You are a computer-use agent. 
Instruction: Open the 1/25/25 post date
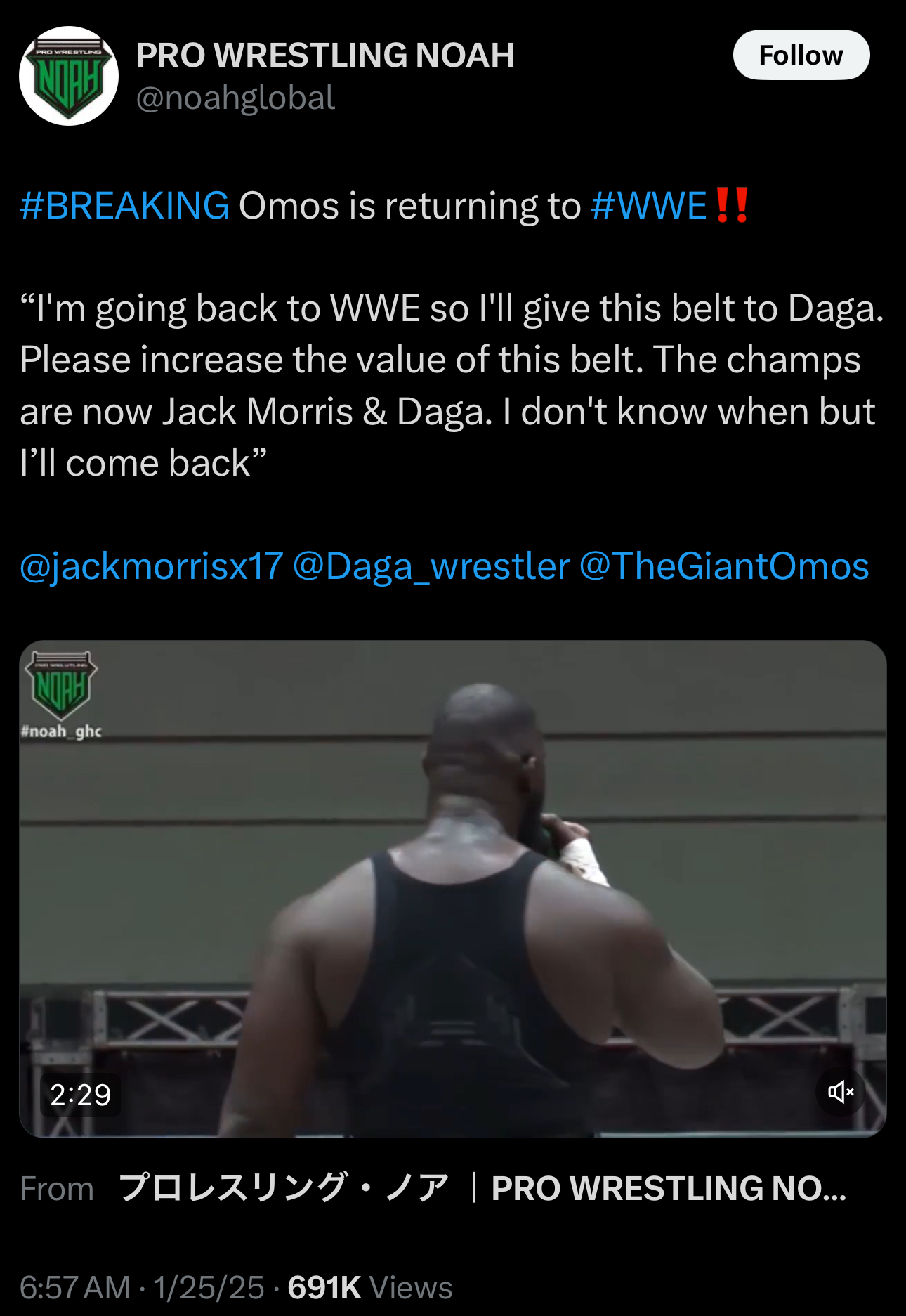point(209,1288)
